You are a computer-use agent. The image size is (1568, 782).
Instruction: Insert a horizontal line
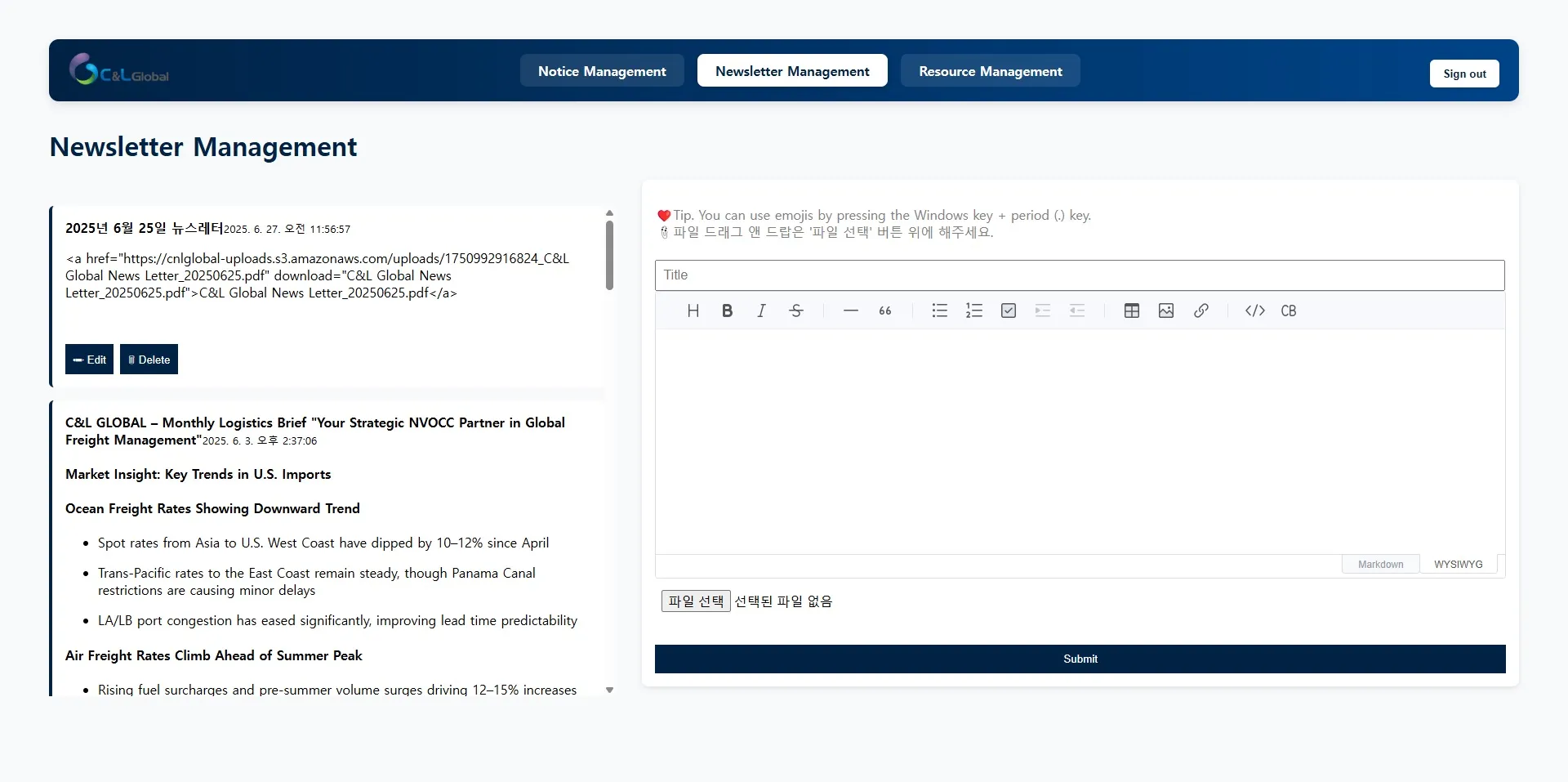tap(850, 311)
